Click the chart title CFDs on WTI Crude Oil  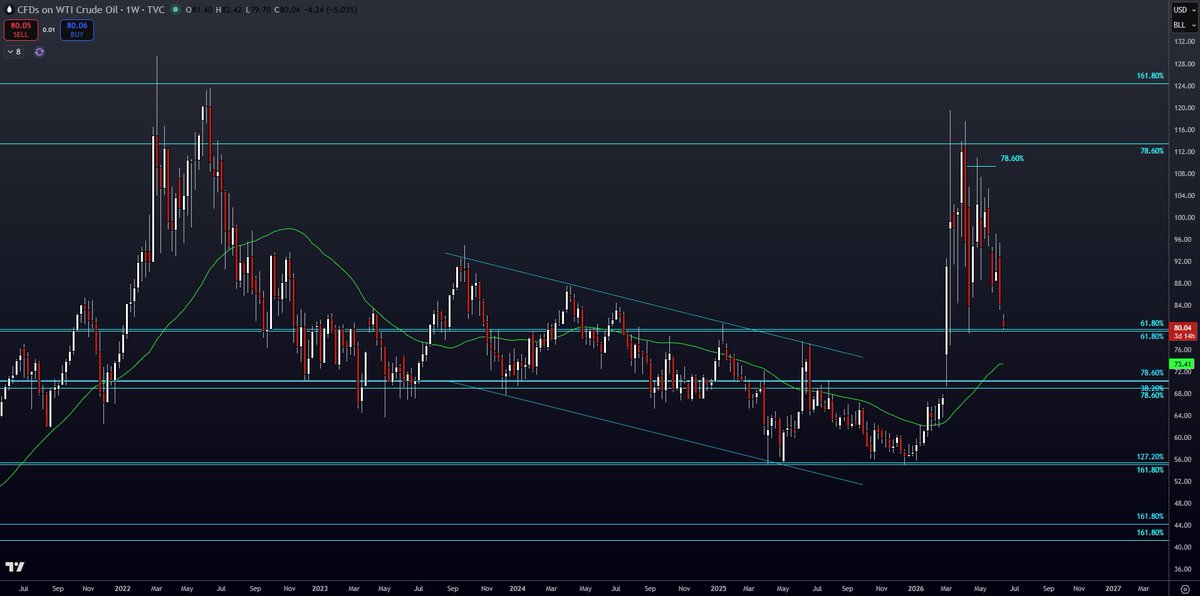[x=65, y=9]
